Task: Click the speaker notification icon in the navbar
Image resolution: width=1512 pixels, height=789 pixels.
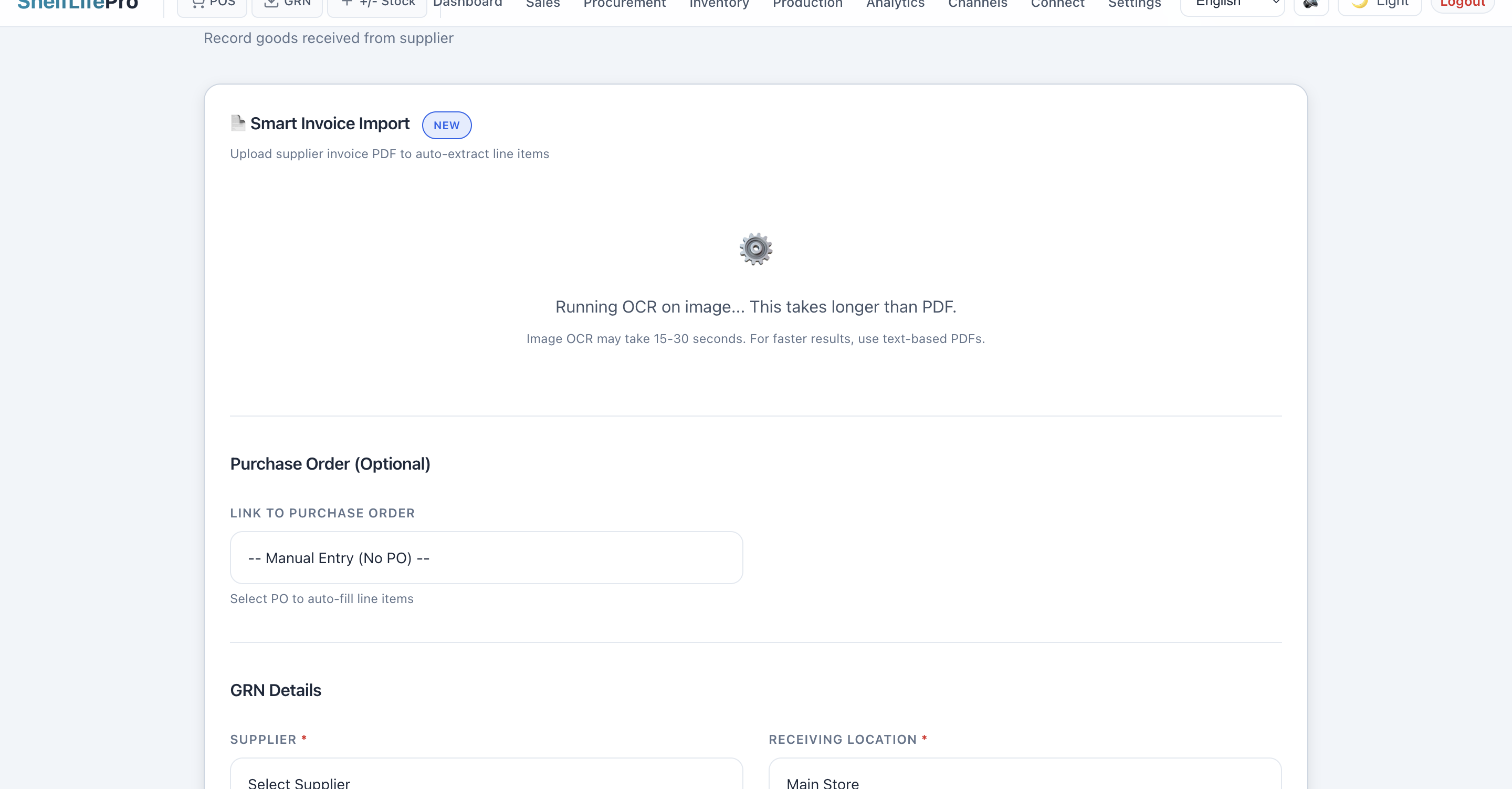Action: [x=1311, y=5]
